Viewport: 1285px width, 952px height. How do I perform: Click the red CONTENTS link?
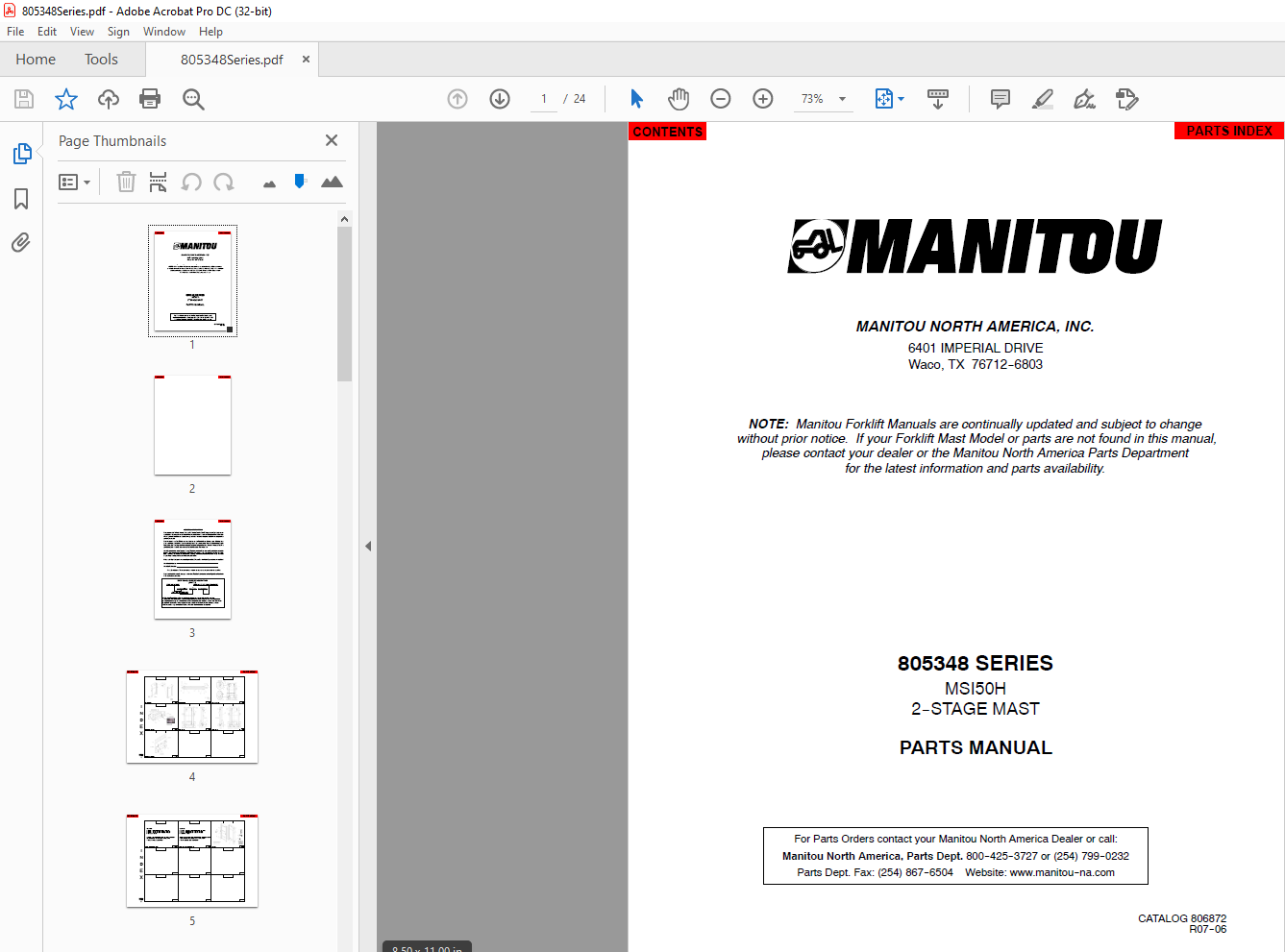coord(668,132)
